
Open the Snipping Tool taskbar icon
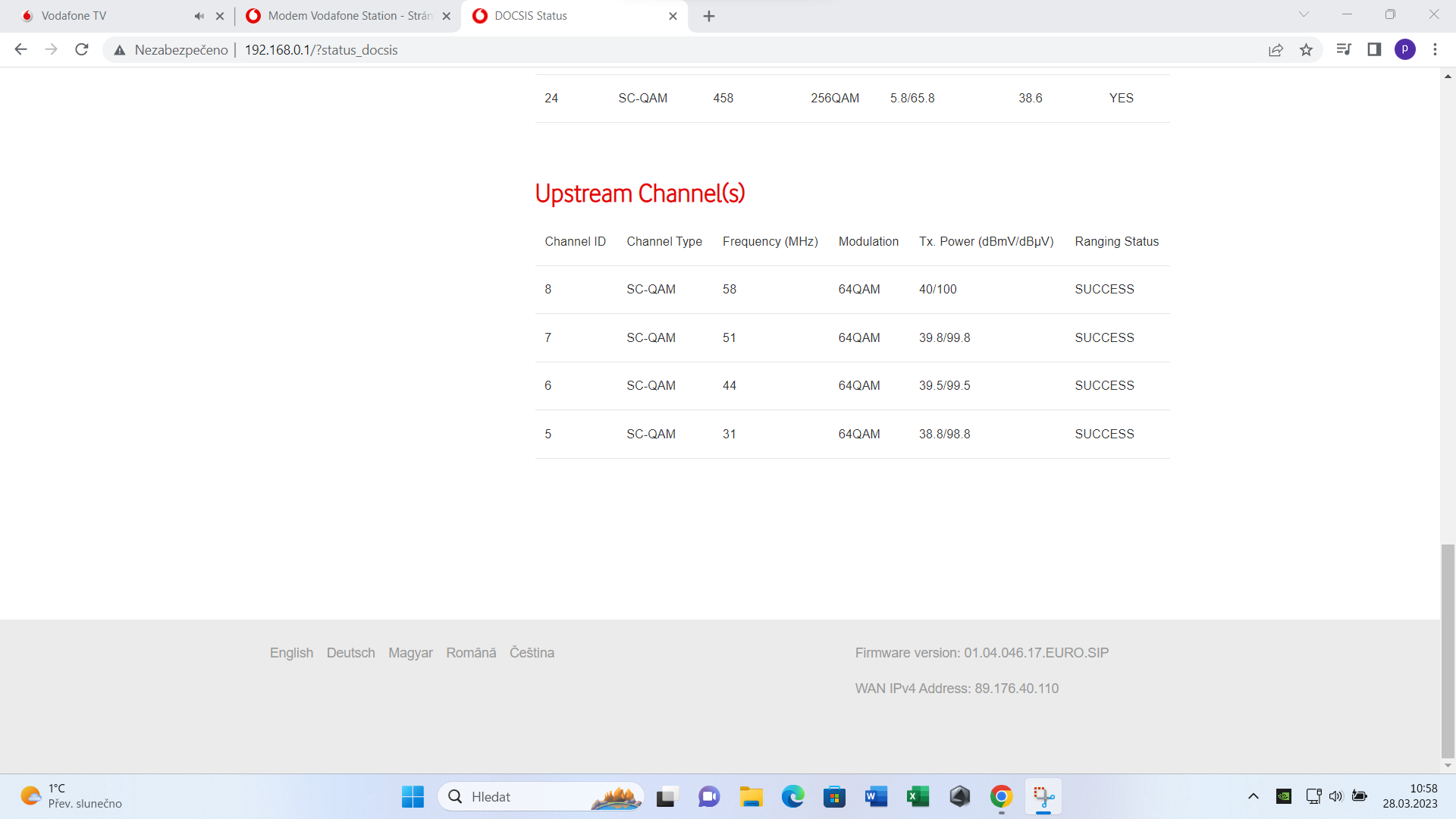click(x=1043, y=797)
